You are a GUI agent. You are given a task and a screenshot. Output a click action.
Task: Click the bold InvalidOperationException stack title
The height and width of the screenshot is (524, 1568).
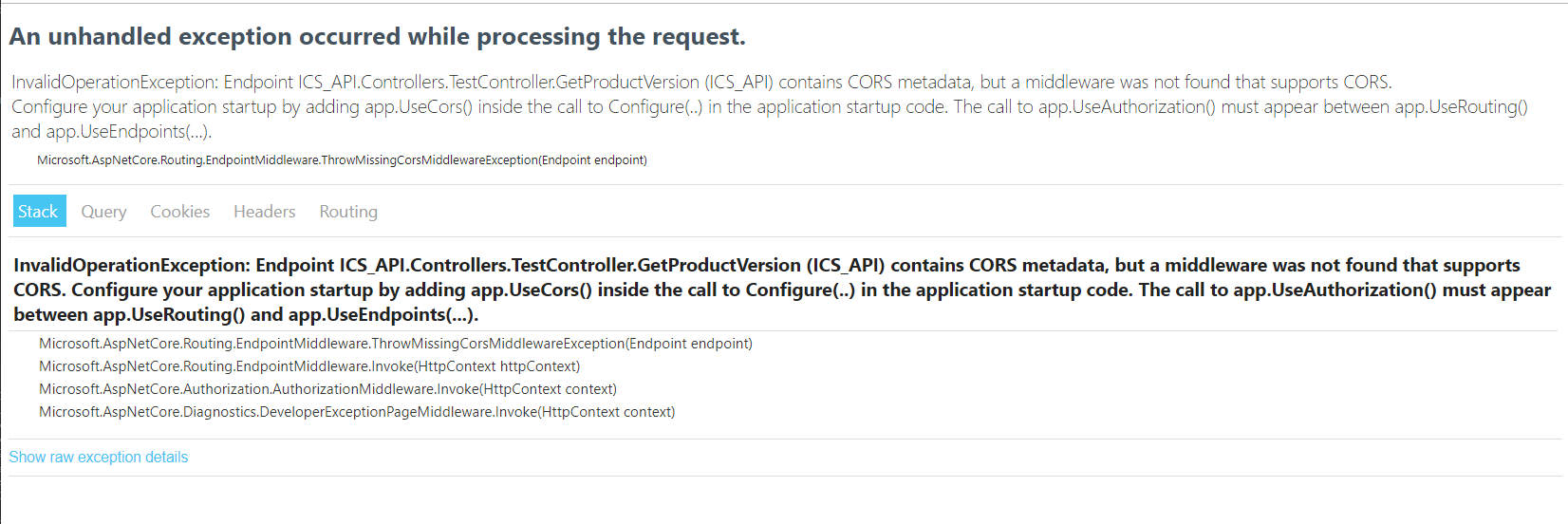coord(782,290)
